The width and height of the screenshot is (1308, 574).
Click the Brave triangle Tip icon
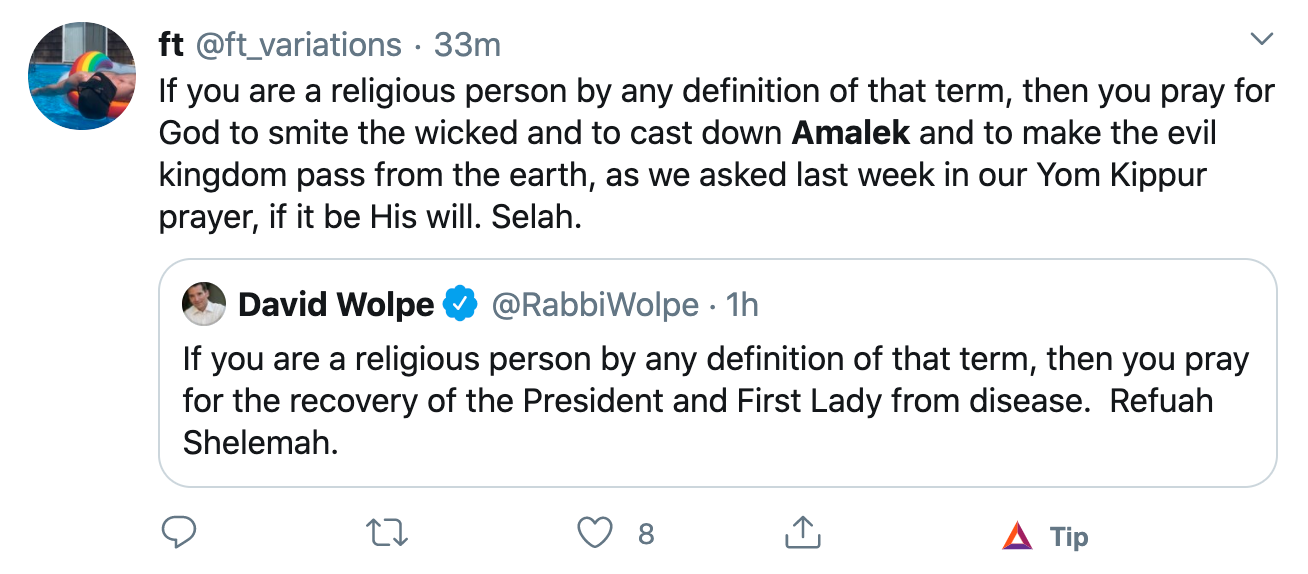1017,536
